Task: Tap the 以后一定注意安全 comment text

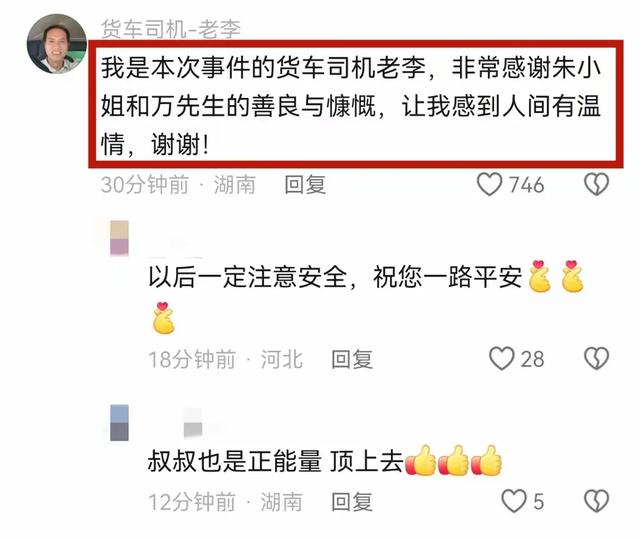Action: pos(366,297)
